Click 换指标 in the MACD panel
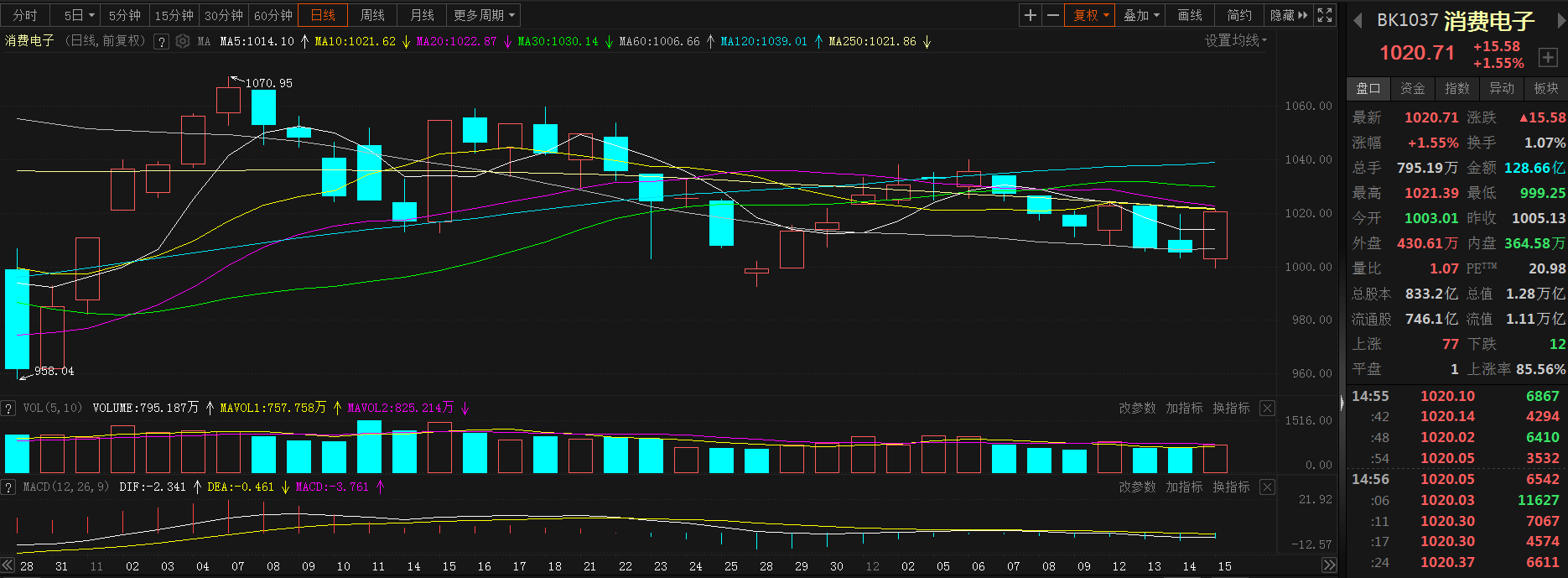Image resolution: width=1568 pixels, height=578 pixels. (x=1231, y=487)
